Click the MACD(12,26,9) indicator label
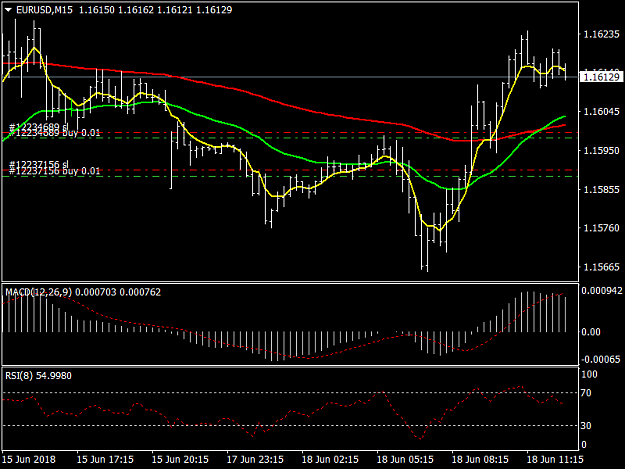This screenshot has height=469, width=625. tap(39, 292)
